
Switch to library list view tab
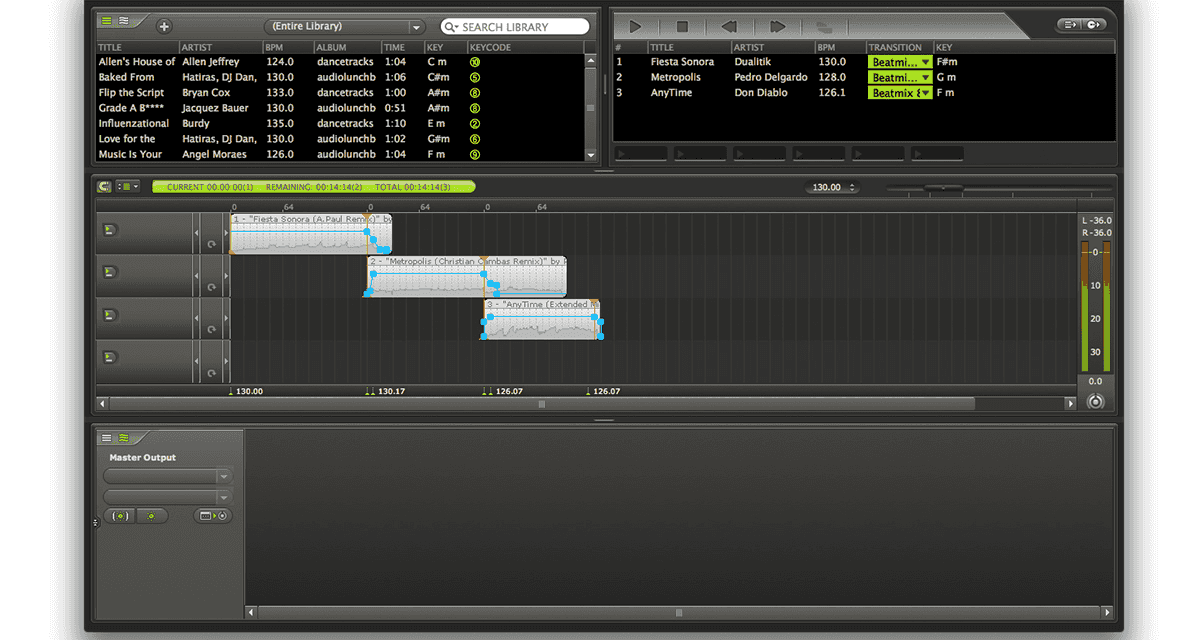point(107,20)
